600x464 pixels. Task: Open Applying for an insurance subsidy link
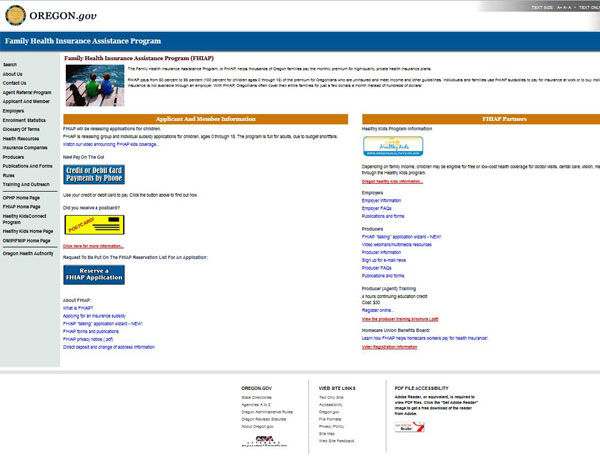coord(95,316)
